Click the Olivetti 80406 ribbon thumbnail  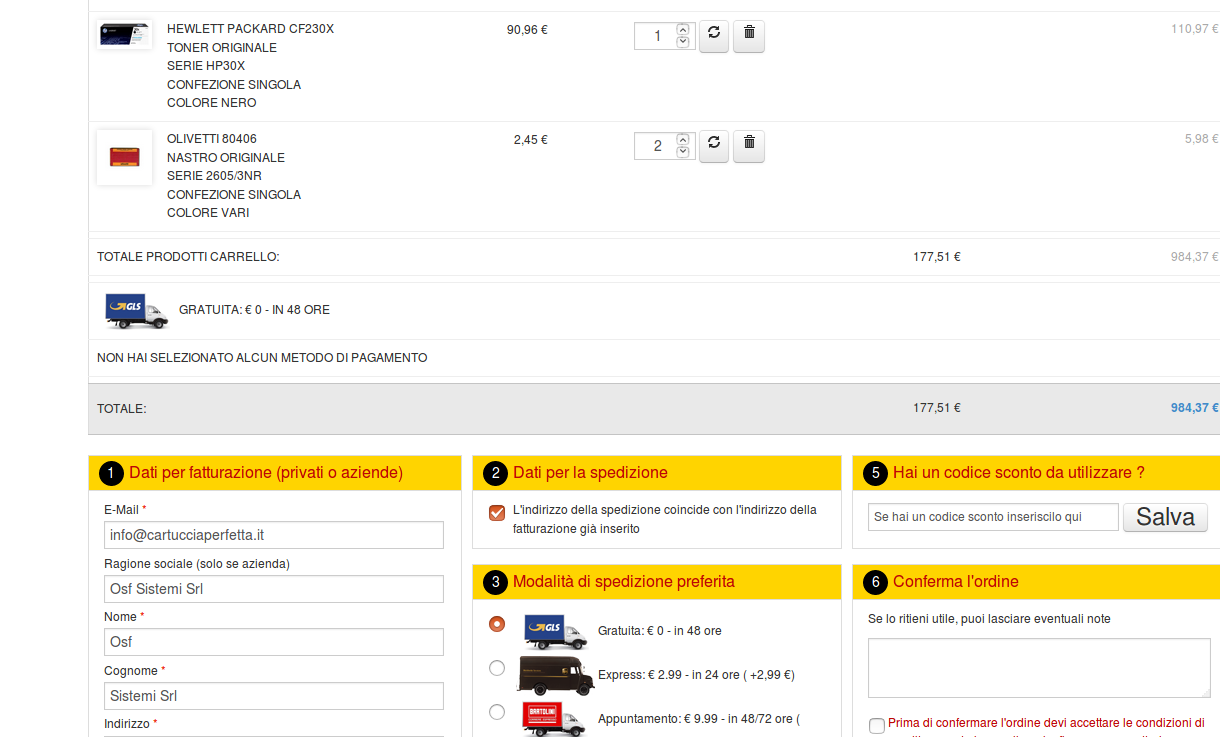coord(125,157)
